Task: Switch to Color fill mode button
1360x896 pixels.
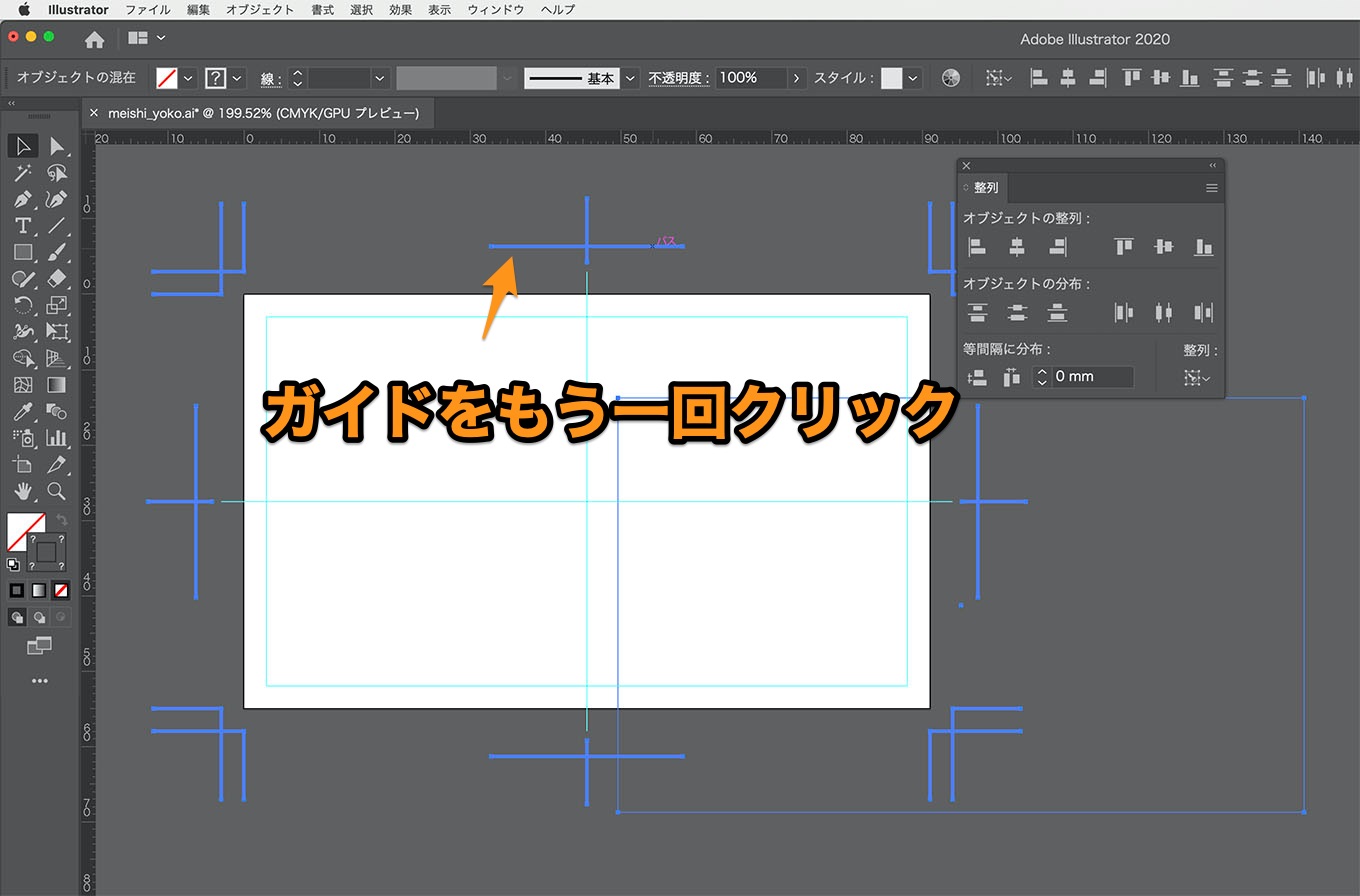Action: [16, 591]
